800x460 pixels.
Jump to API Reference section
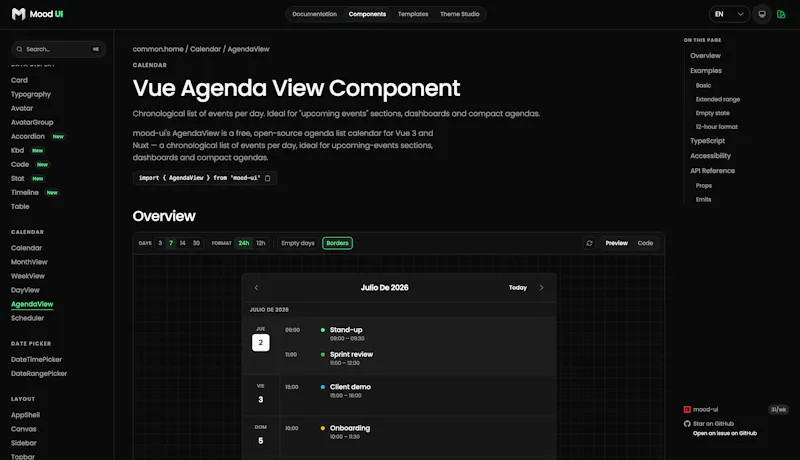[x=713, y=171]
